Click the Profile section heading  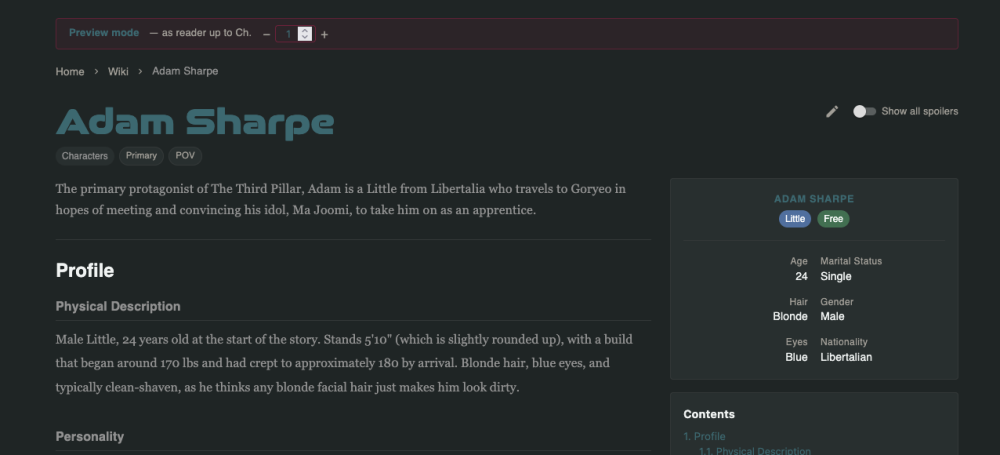85,271
